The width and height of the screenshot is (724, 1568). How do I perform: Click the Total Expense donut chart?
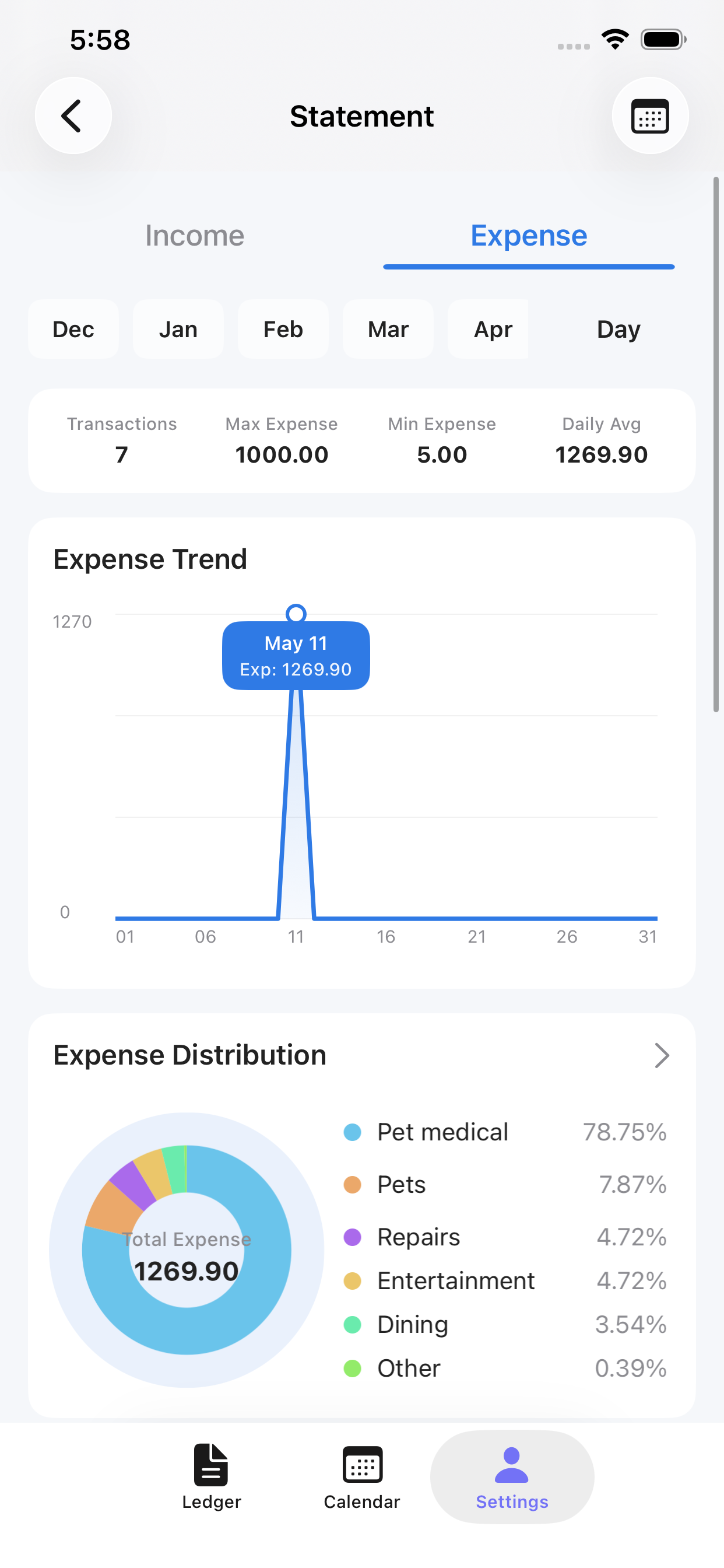(187, 1249)
